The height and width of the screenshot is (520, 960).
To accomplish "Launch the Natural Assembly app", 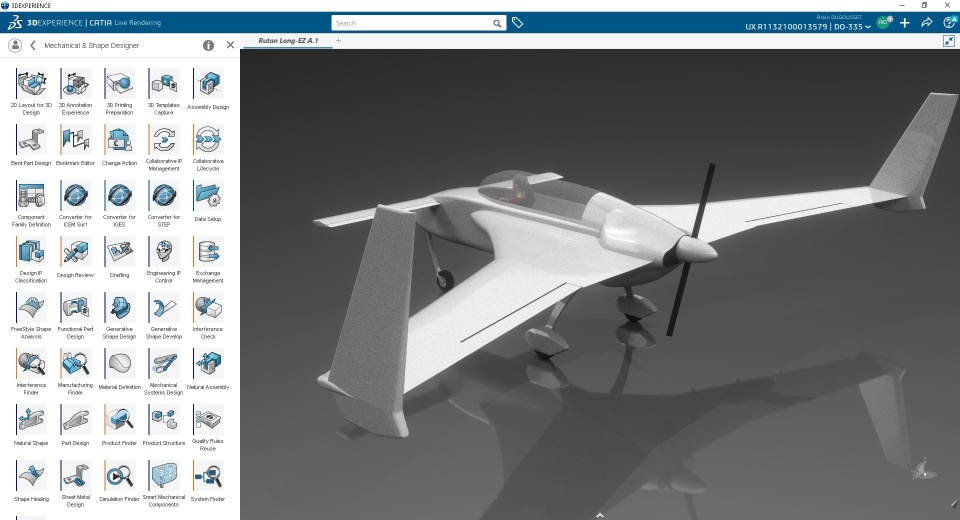I will tap(208, 364).
